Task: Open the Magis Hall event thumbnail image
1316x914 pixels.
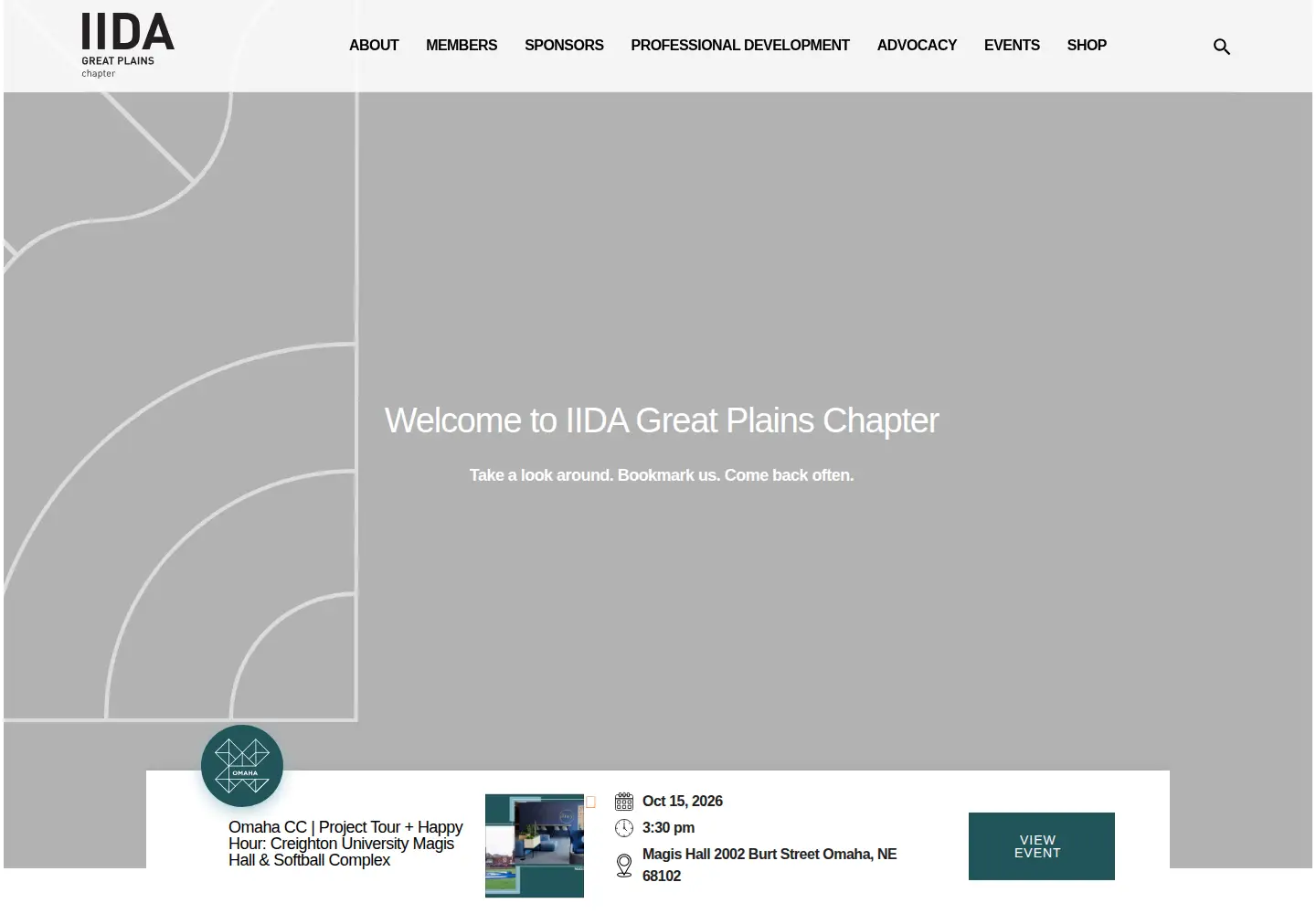Action: coord(535,845)
